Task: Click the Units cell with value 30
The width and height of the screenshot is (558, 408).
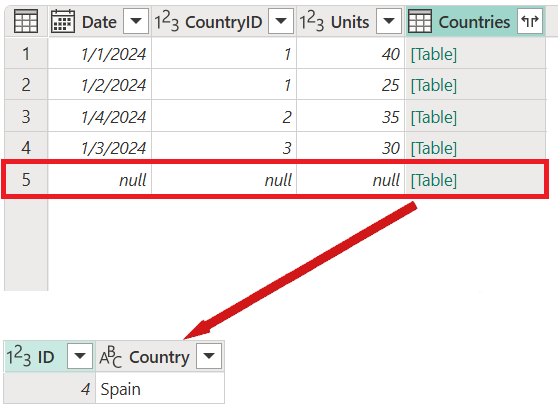Action: [x=351, y=147]
